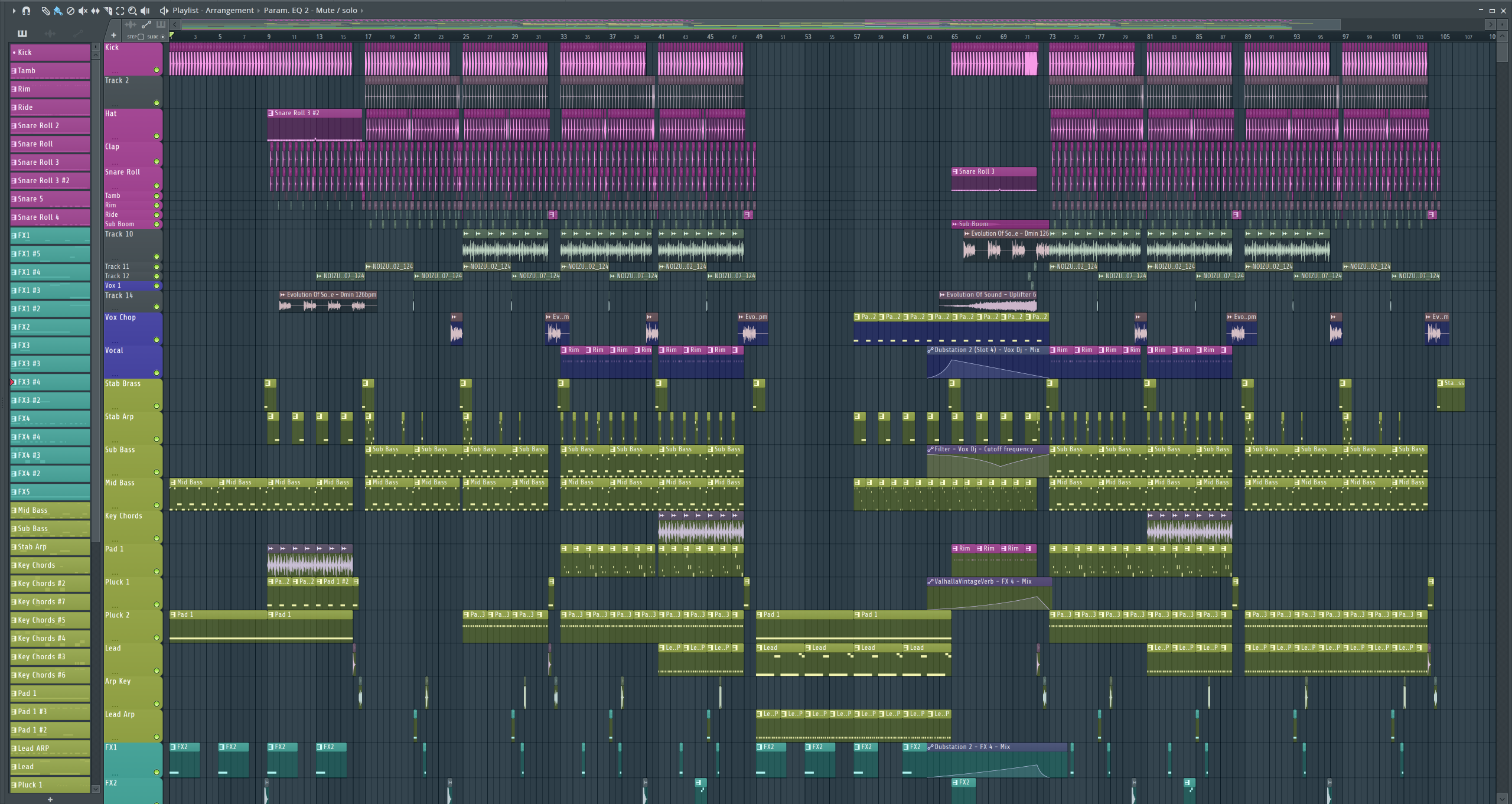Click the green playhead marker at bar 1

pos(172,35)
